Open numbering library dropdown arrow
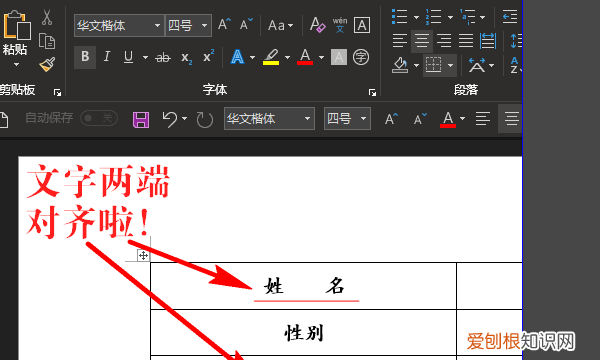600x360 pixels. (450, 17)
